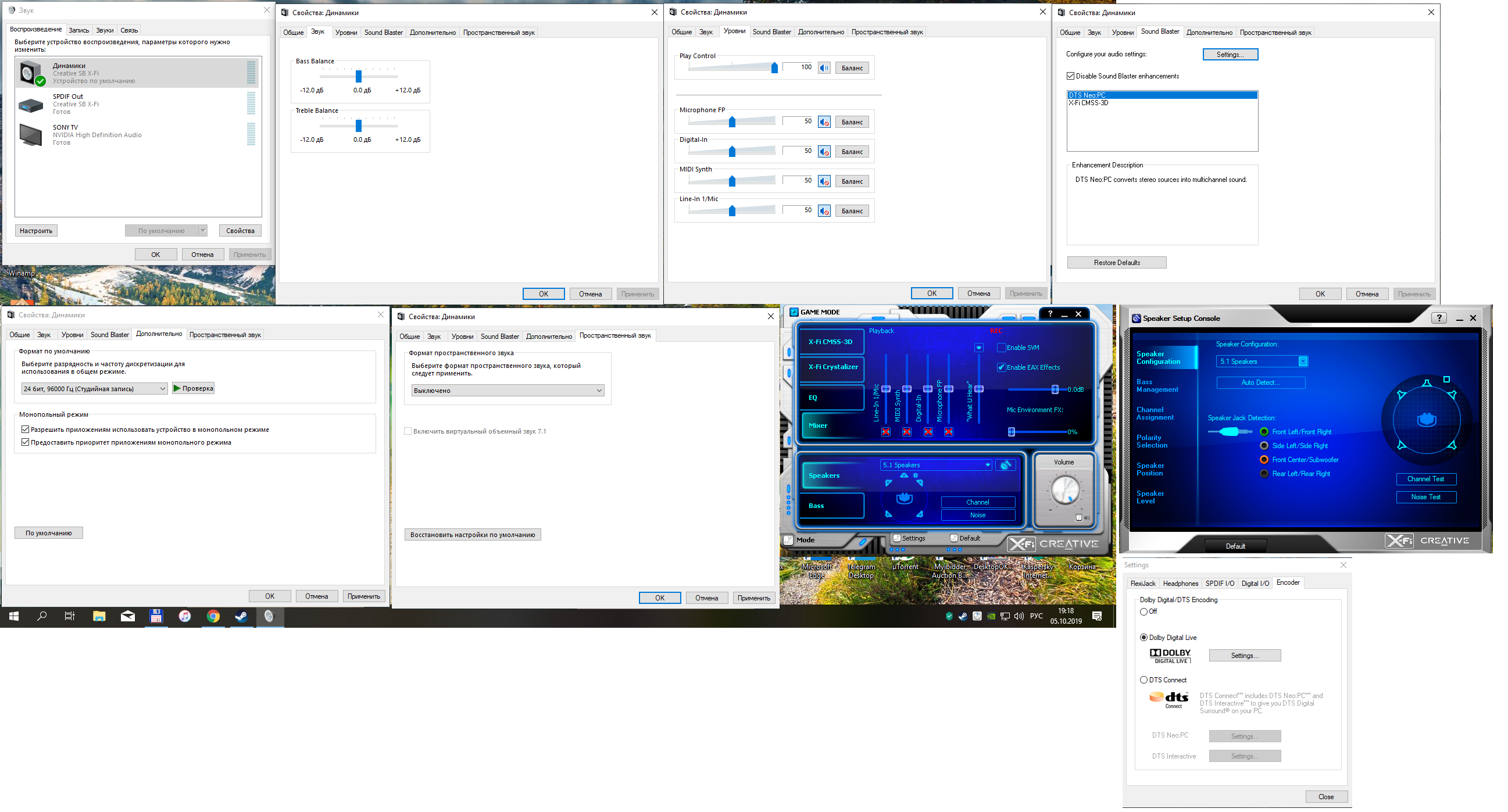The height and width of the screenshot is (812, 1508).
Task: Click the help question mark in Speaker Setup Console
Action: click(1439, 318)
